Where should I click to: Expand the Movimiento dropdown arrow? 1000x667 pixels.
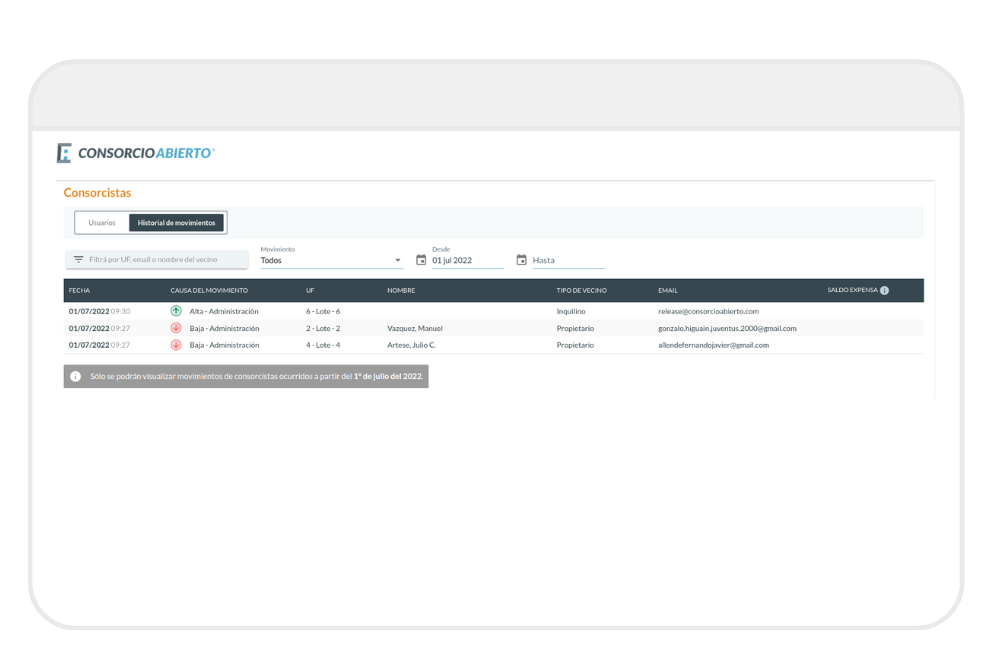tap(398, 261)
